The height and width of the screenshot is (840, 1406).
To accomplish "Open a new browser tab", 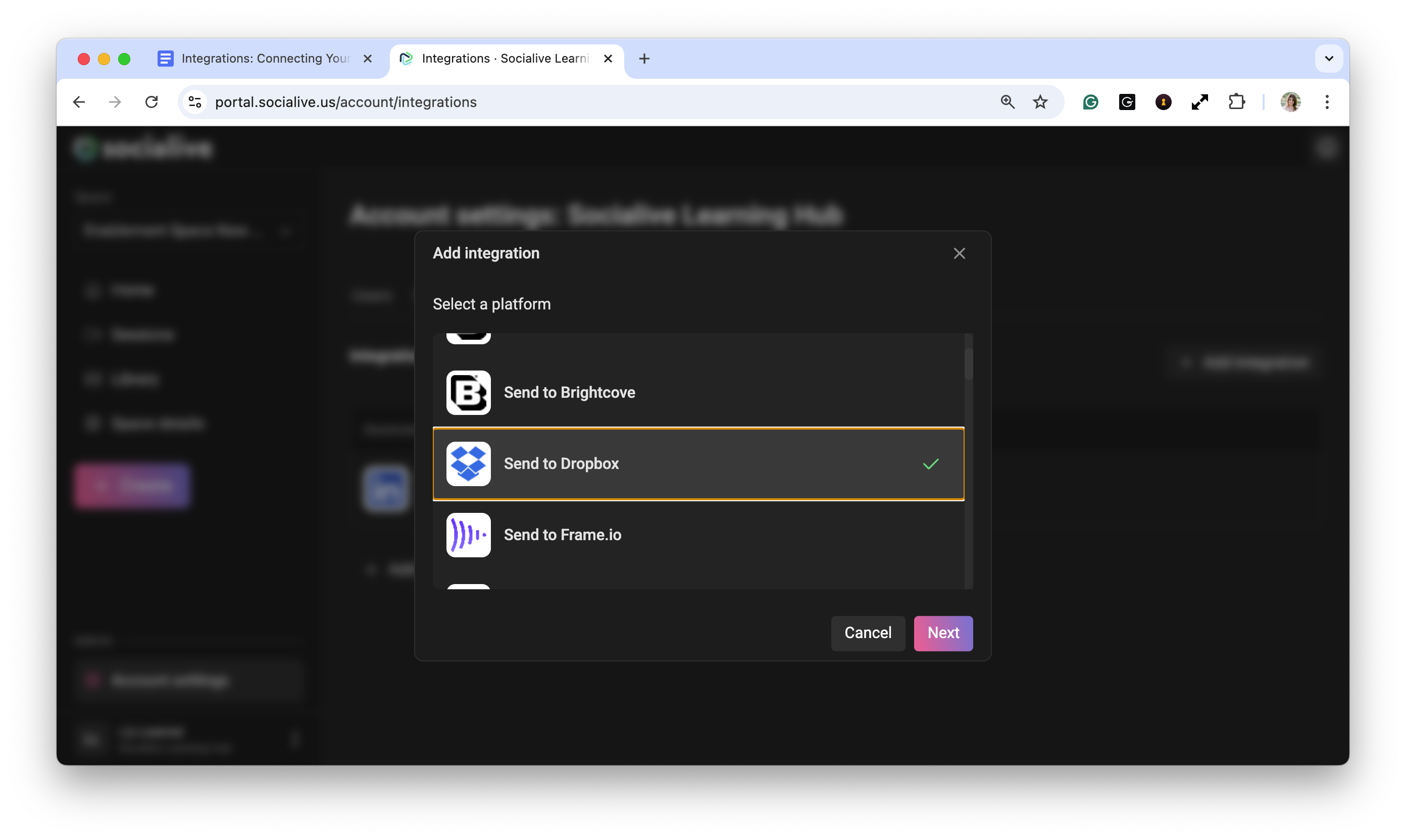I will point(644,58).
